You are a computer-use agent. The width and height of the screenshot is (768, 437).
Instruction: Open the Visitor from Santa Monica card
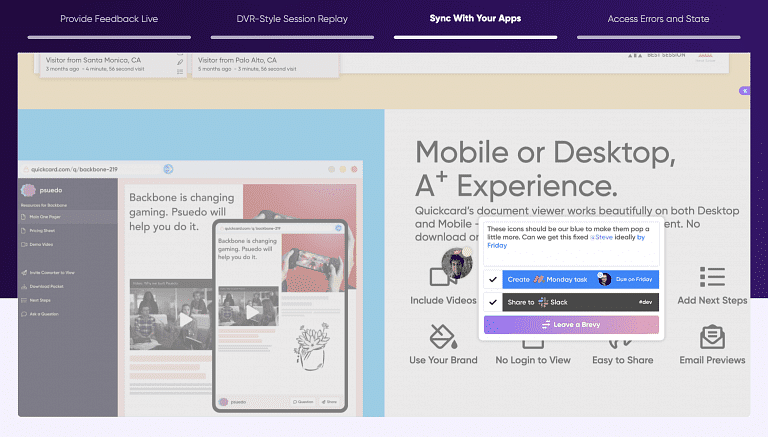point(111,64)
